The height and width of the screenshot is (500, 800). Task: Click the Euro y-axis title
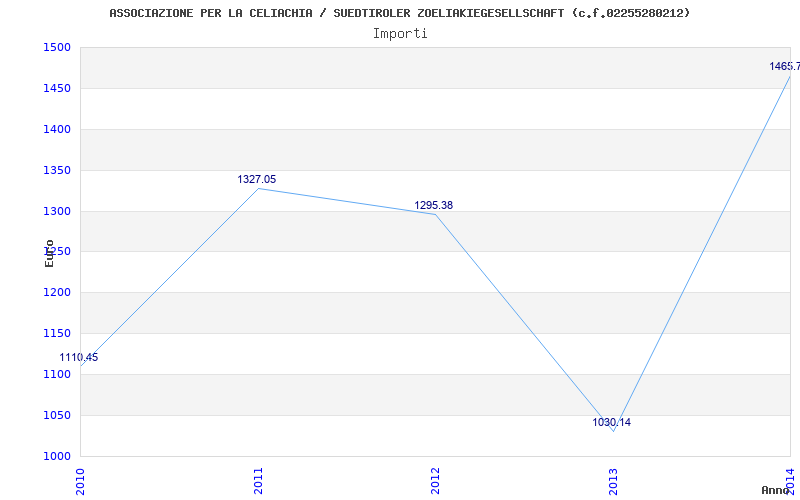[49, 253]
